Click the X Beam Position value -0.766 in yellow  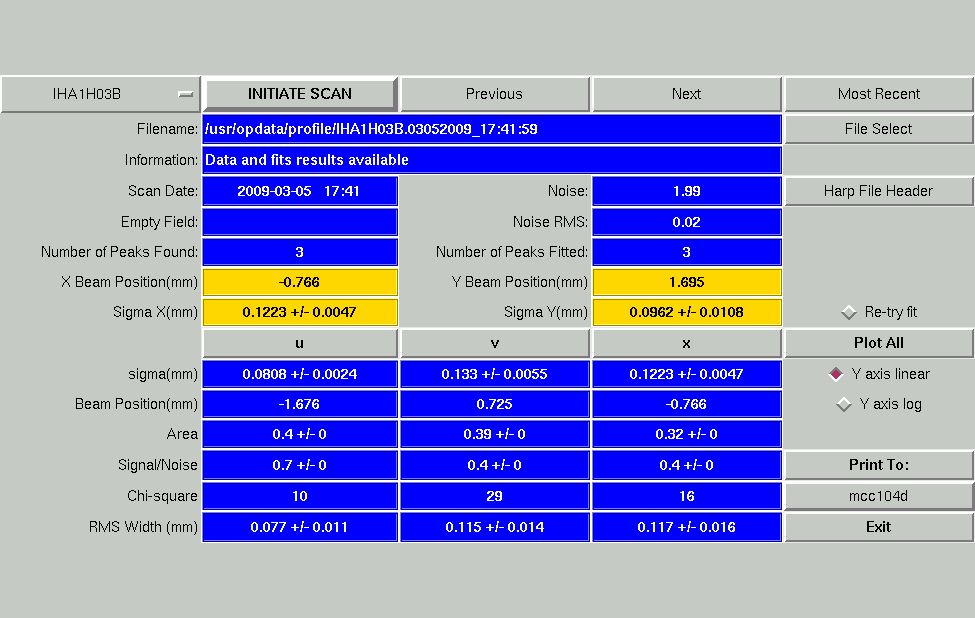pyautogui.click(x=300, y=282)
